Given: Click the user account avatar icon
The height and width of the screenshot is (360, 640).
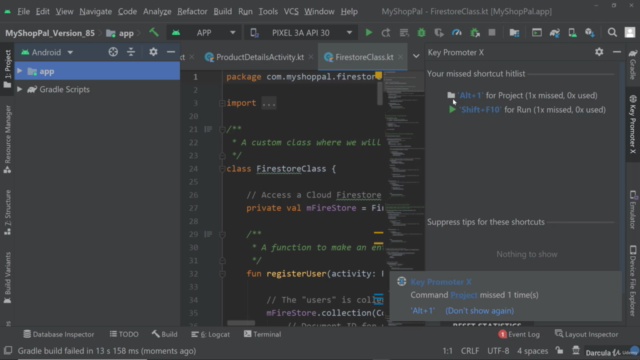Looking at the screenshot, I should tap(630, 33).
